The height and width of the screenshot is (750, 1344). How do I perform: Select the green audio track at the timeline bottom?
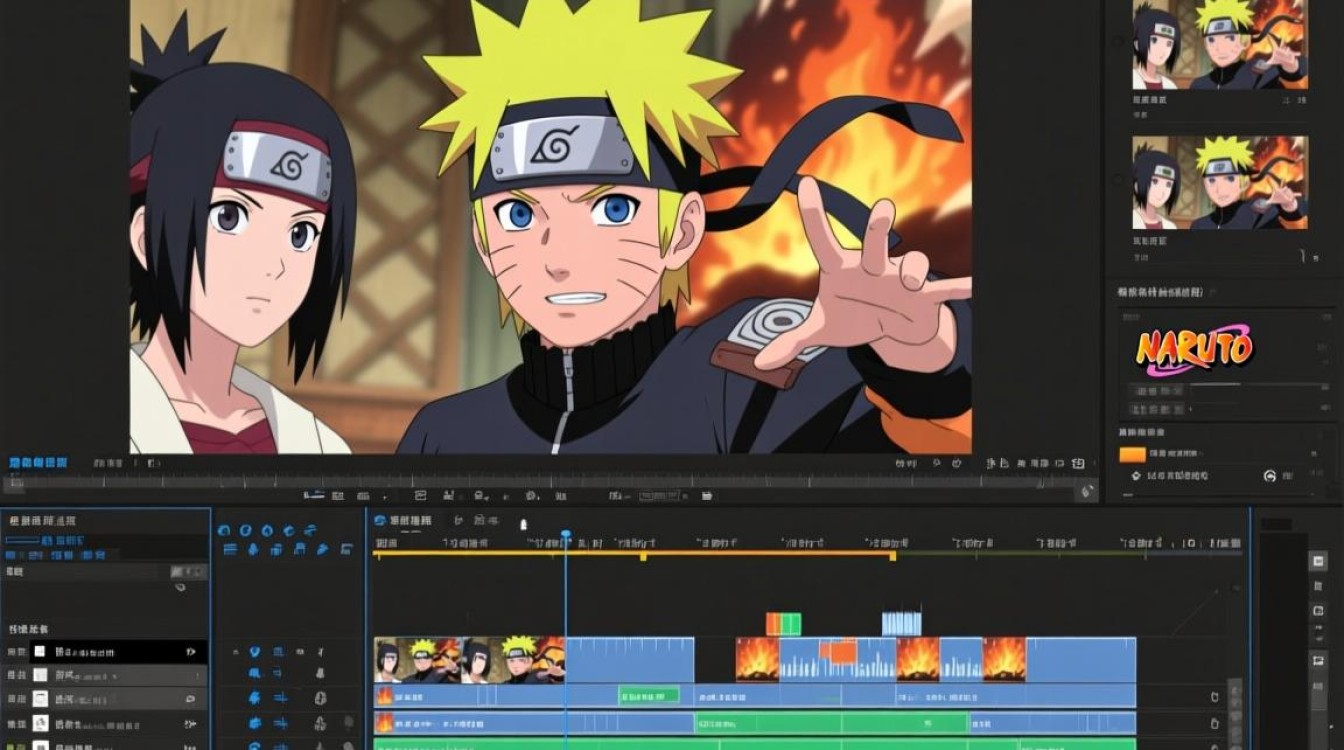(x=755, y=744)
